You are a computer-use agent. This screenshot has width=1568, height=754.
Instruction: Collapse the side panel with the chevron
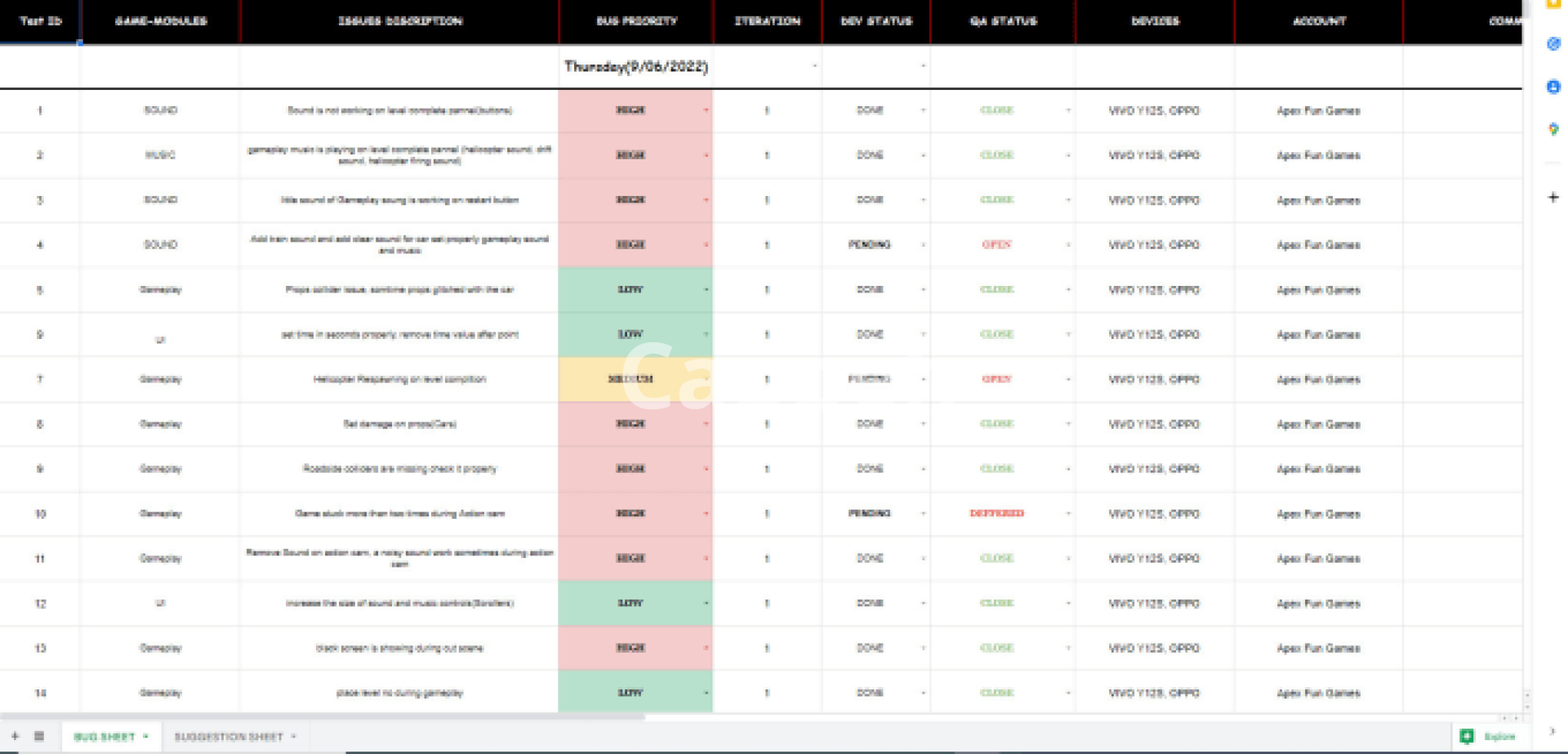pyautogui.click(x=1552, y=731)
